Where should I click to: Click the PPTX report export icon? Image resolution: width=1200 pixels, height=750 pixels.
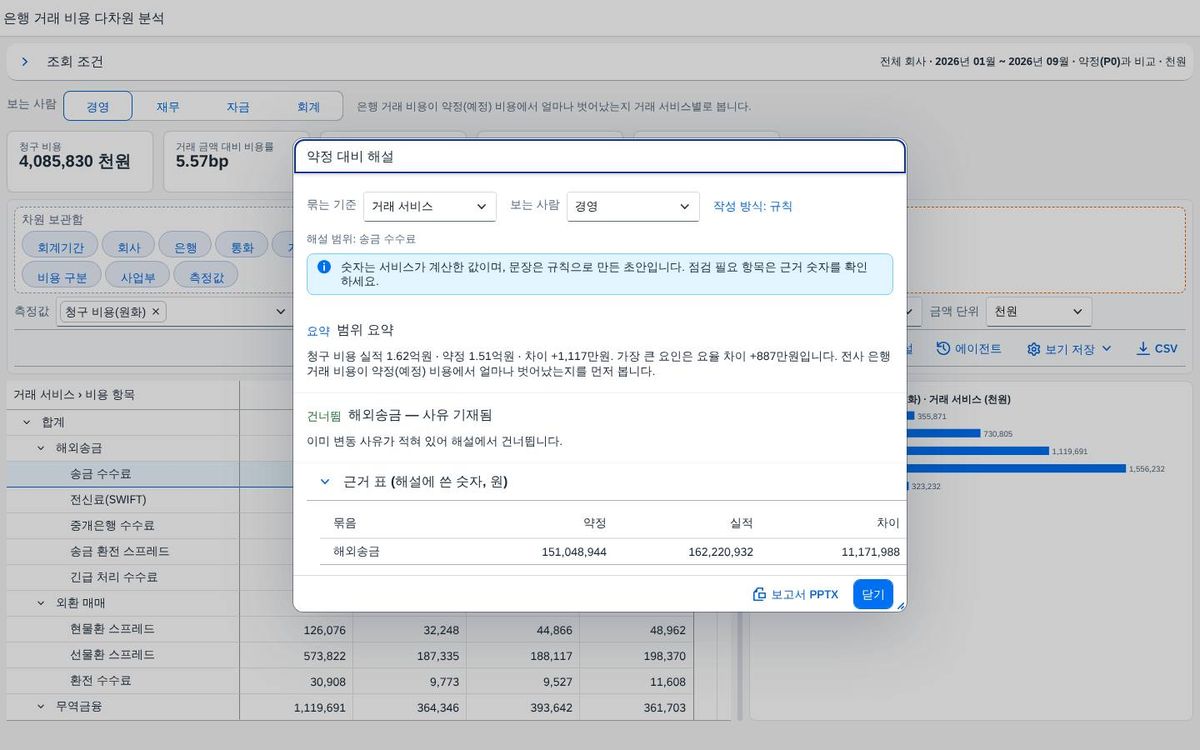759,594
